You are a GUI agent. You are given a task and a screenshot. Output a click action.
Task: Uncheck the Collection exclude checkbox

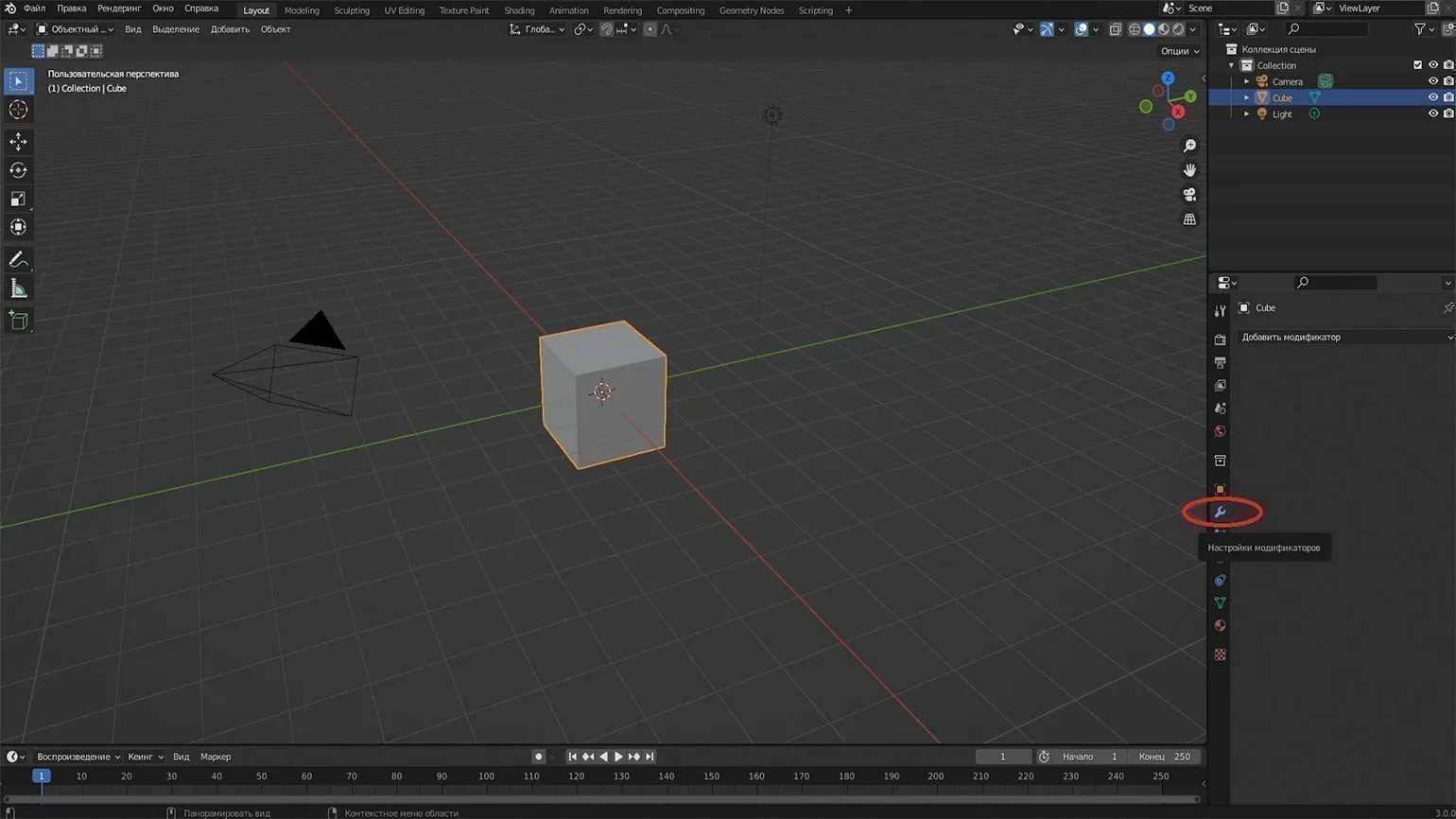pyautogui.click(x=1417, y=65)
